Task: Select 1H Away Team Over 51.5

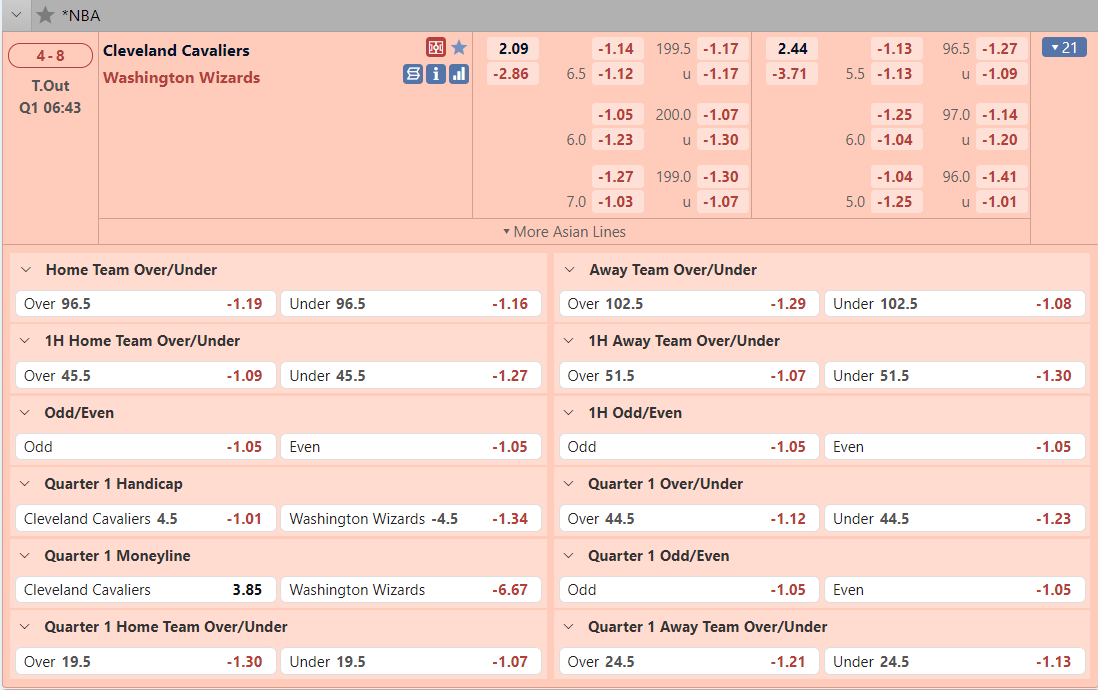Action: click(x=689, y=375)
